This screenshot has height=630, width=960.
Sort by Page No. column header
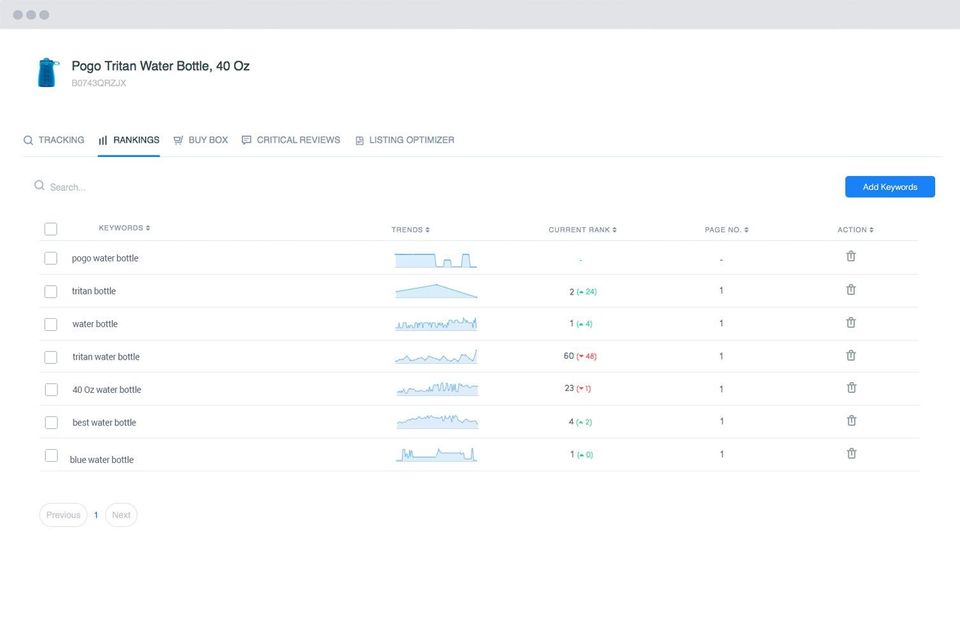[x=726, y=230]
